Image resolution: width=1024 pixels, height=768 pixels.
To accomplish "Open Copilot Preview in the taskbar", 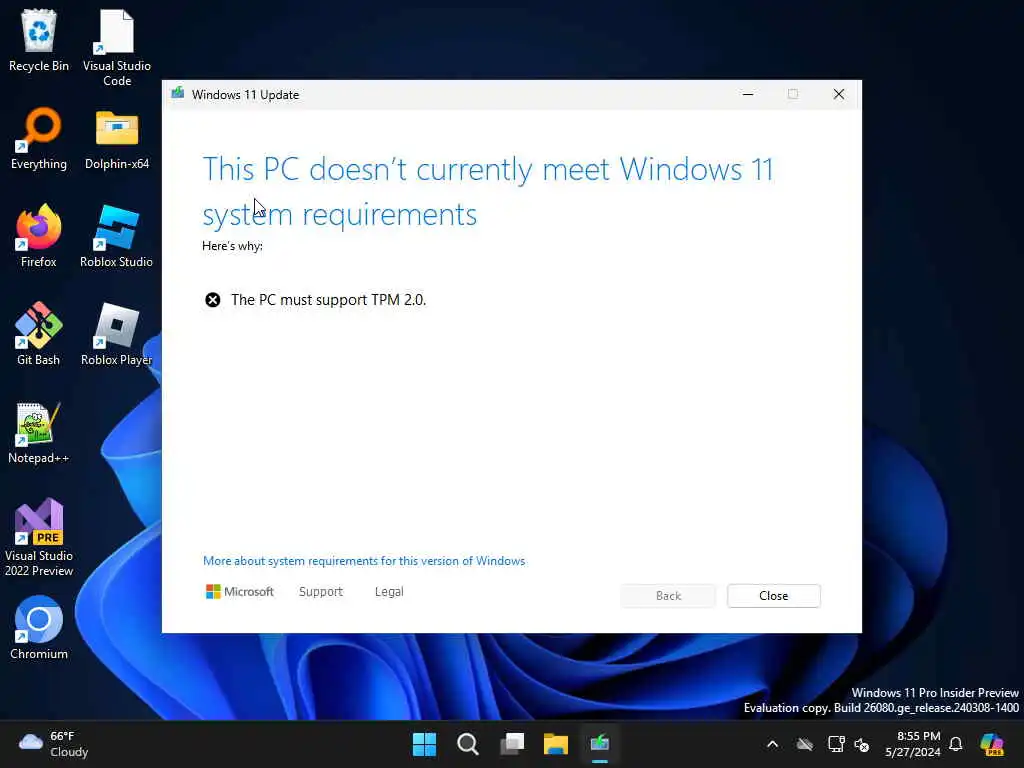I will (x=992, y=744).
